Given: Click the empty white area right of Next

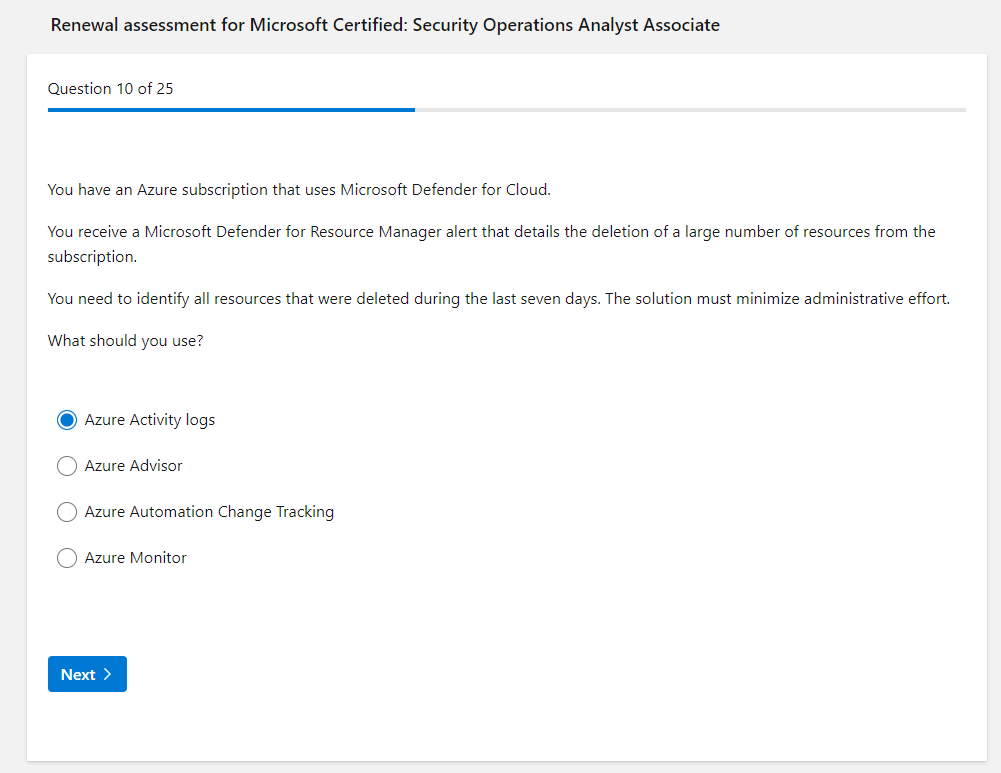Looking at the screenshot, I should 500,674.
